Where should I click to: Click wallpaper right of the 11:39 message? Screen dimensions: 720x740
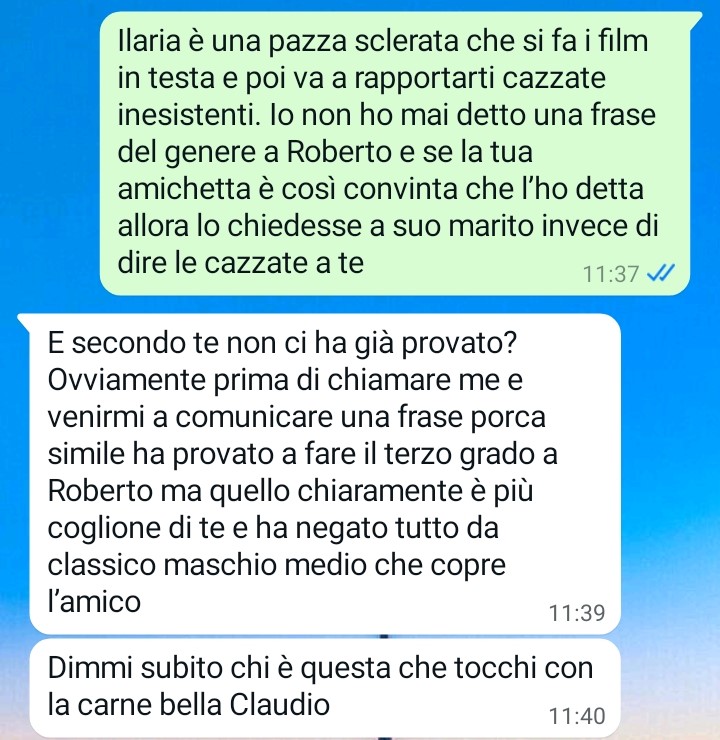pos(670,474)
